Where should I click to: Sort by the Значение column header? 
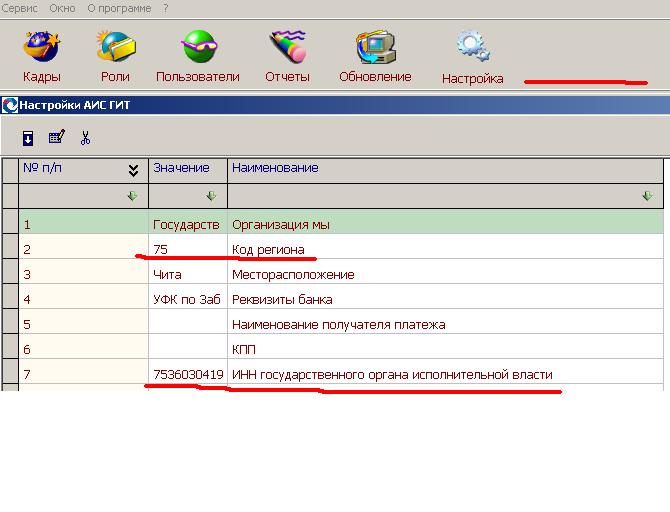(188, 171)
